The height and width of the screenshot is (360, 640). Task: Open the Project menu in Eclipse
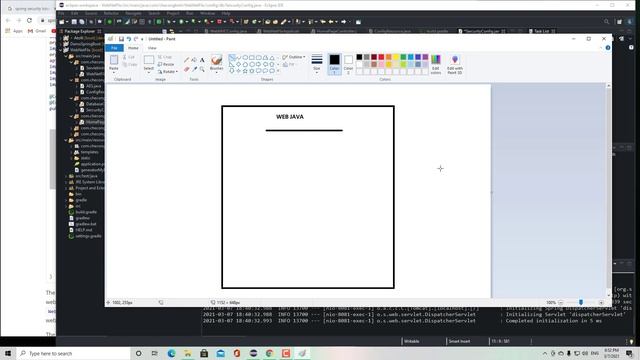click(x=173, y=13)
